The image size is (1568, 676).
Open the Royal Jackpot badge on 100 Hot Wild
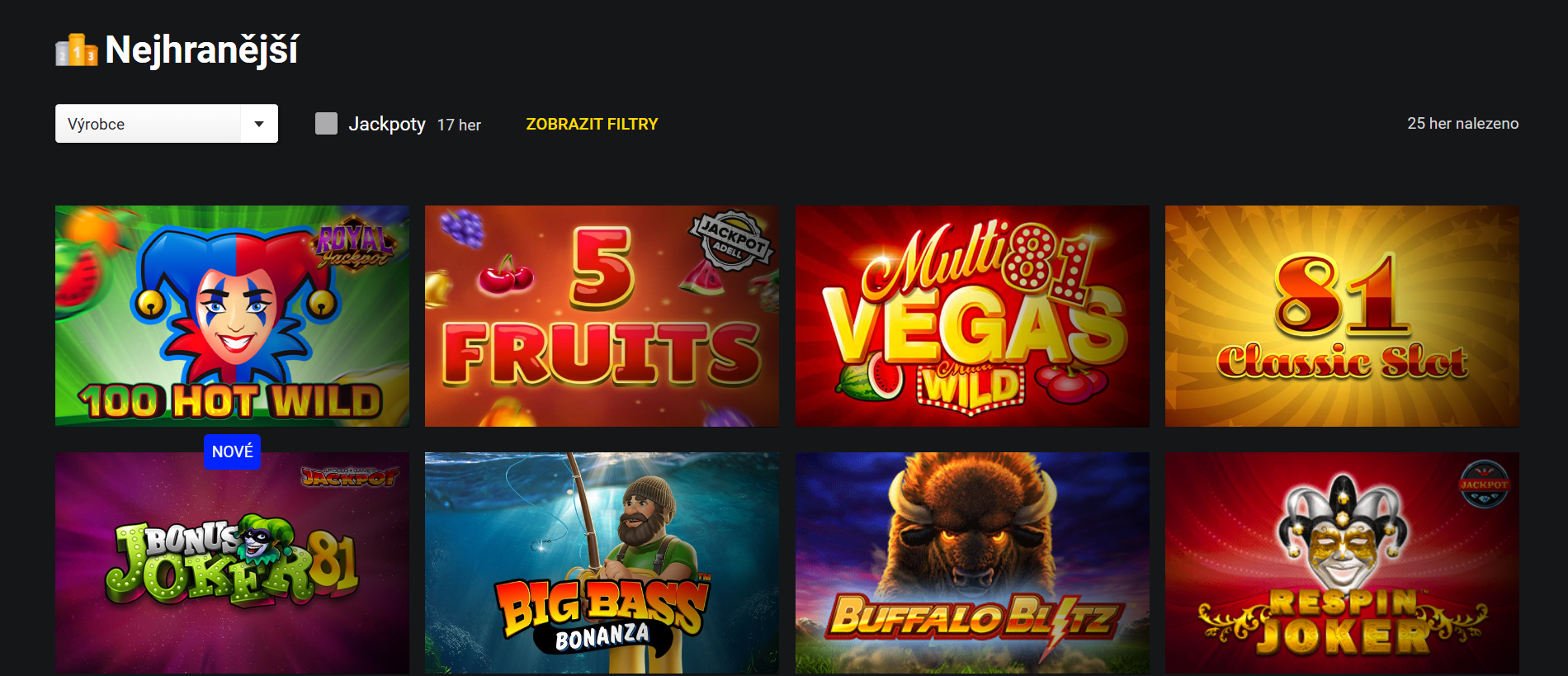(x=355, y=246)
